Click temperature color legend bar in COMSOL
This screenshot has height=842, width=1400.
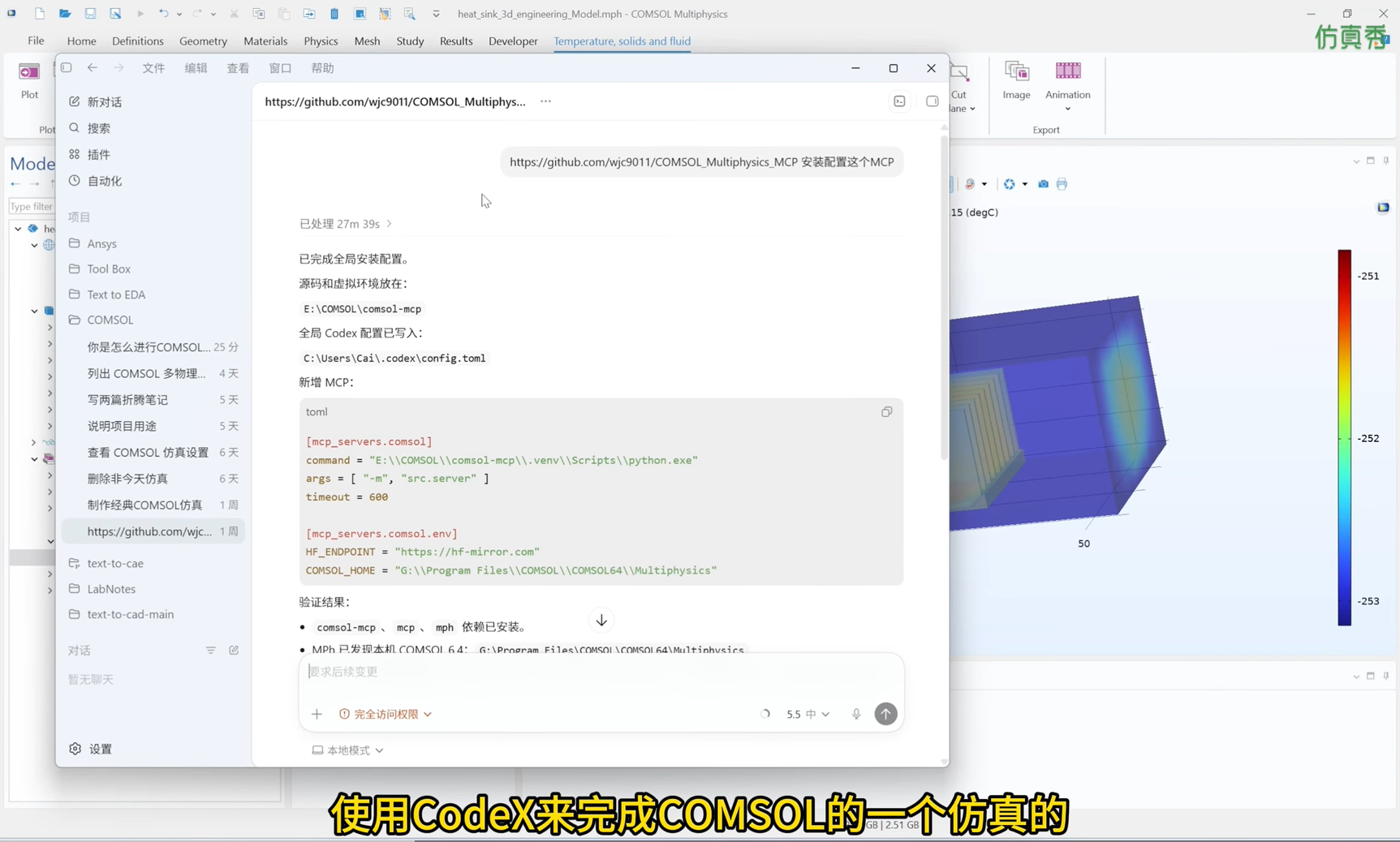point(1345,437)
